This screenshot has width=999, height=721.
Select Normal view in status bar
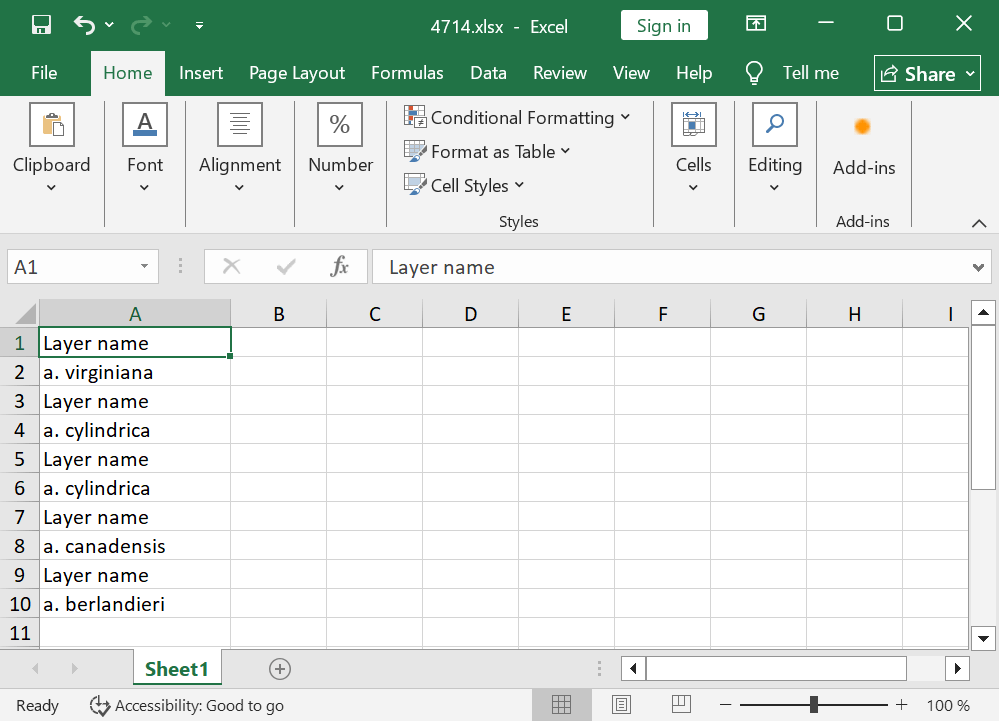[x=561, y=705]
